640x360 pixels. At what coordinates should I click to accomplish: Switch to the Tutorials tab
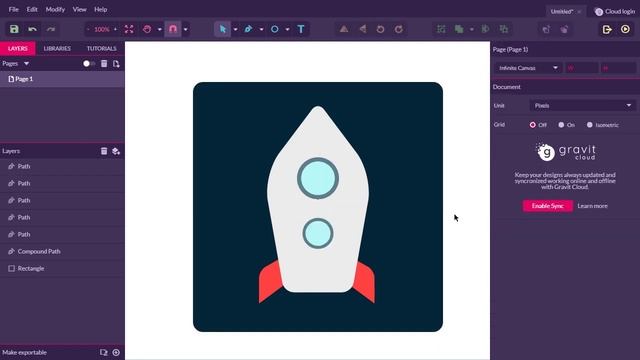[102, 48]
